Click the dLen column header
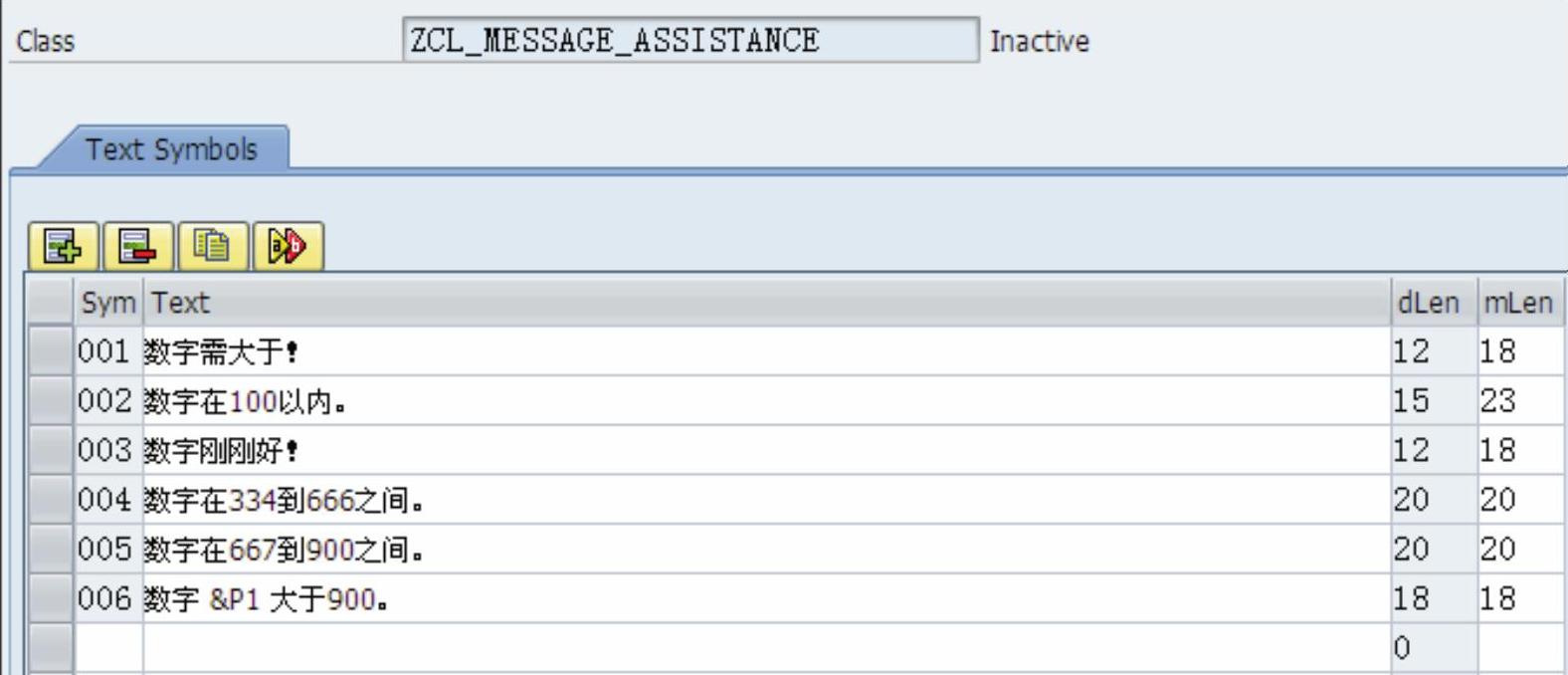 coord(1434,303)
